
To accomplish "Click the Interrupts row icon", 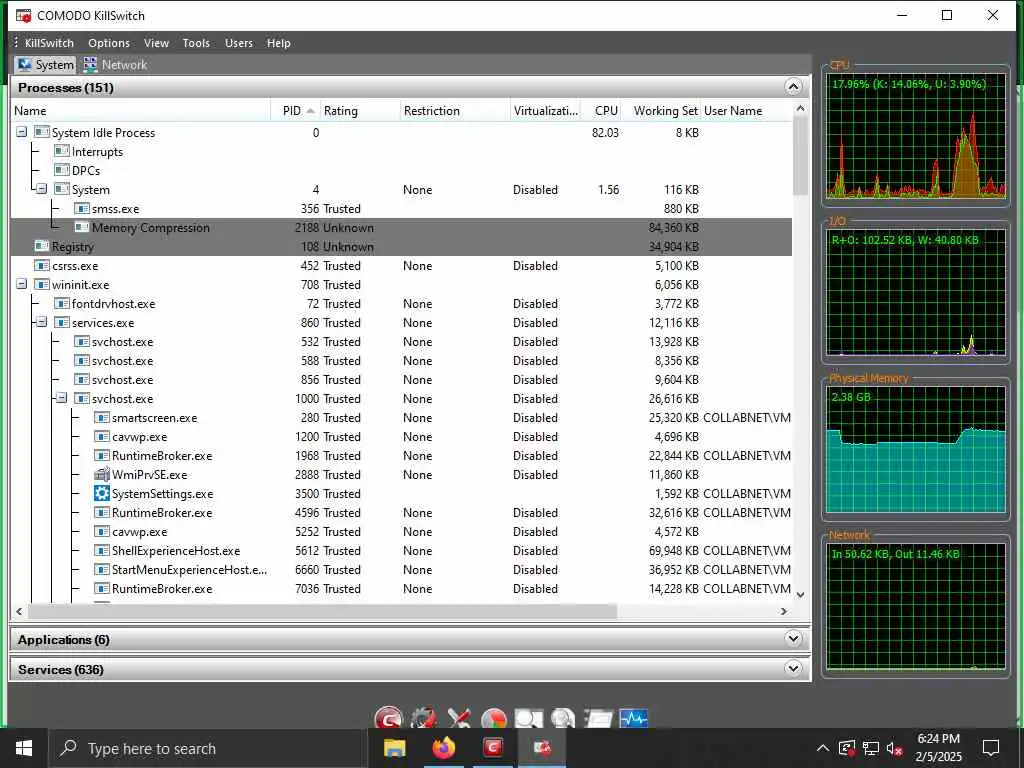I will [61, 152].
